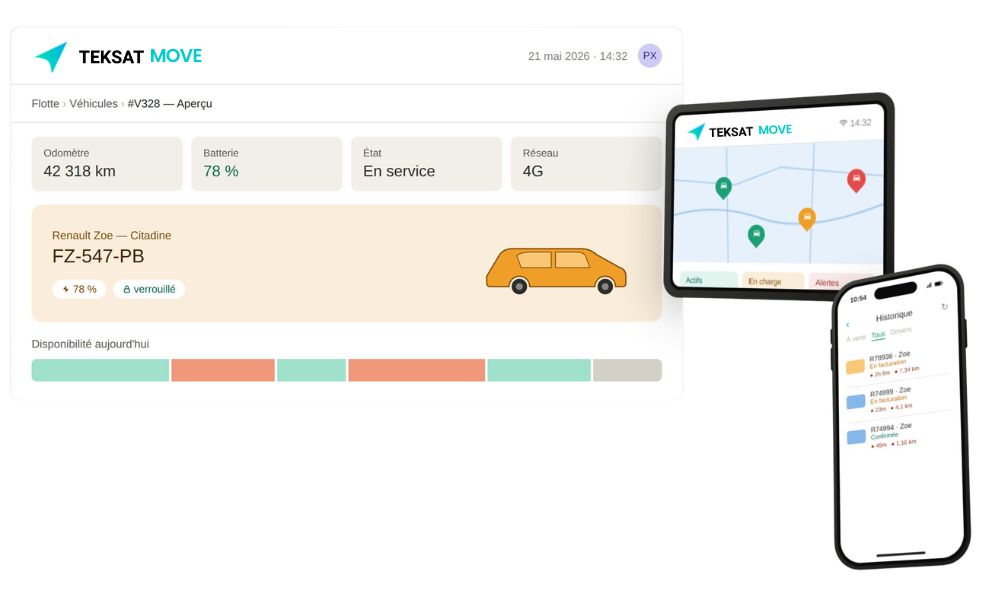Tap the blue thumbnail beside R74999
The image size is (1000, 590).
tap(856, 401)
